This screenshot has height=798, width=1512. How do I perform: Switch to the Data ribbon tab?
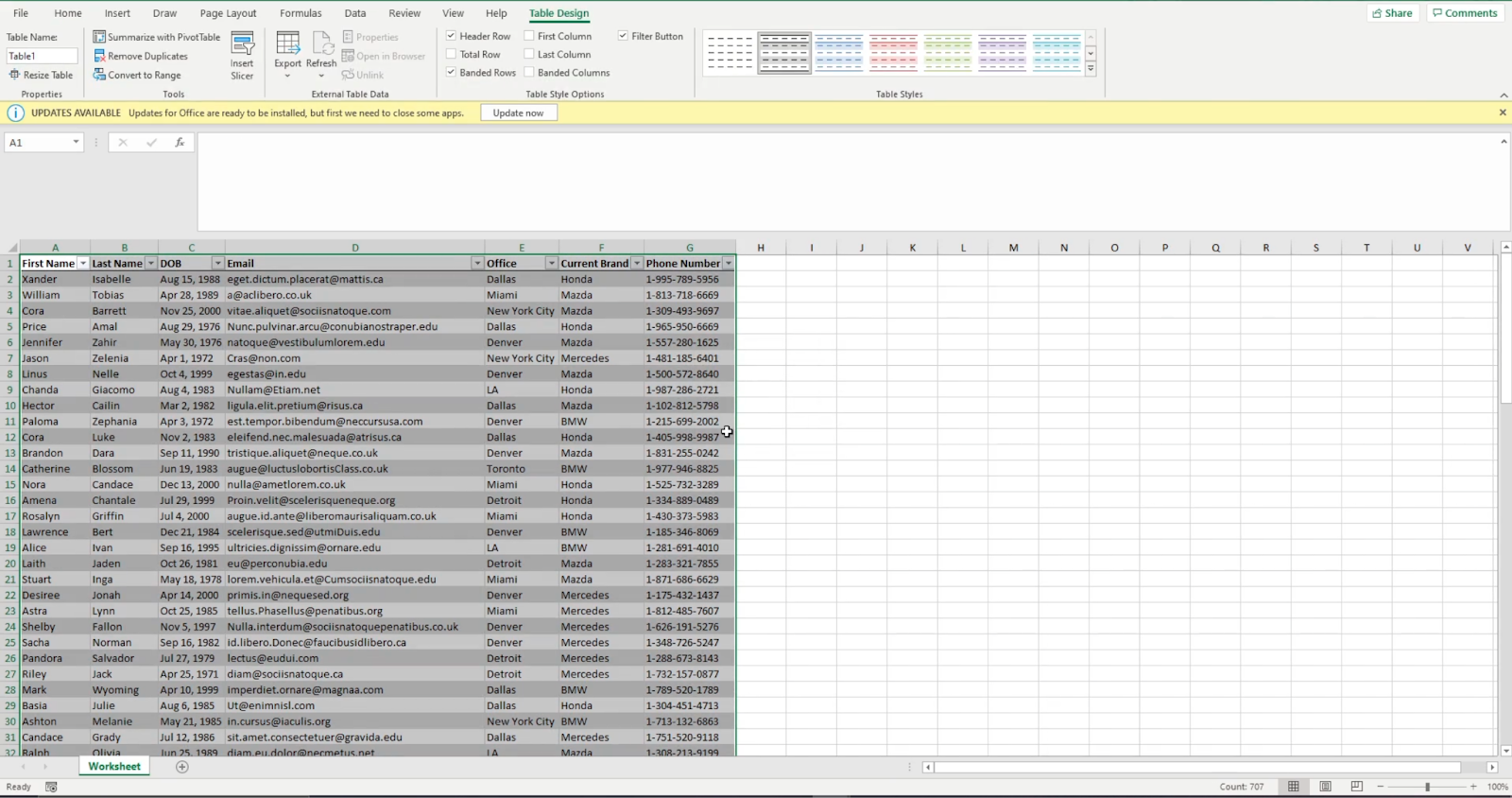[x=355, y=13]
